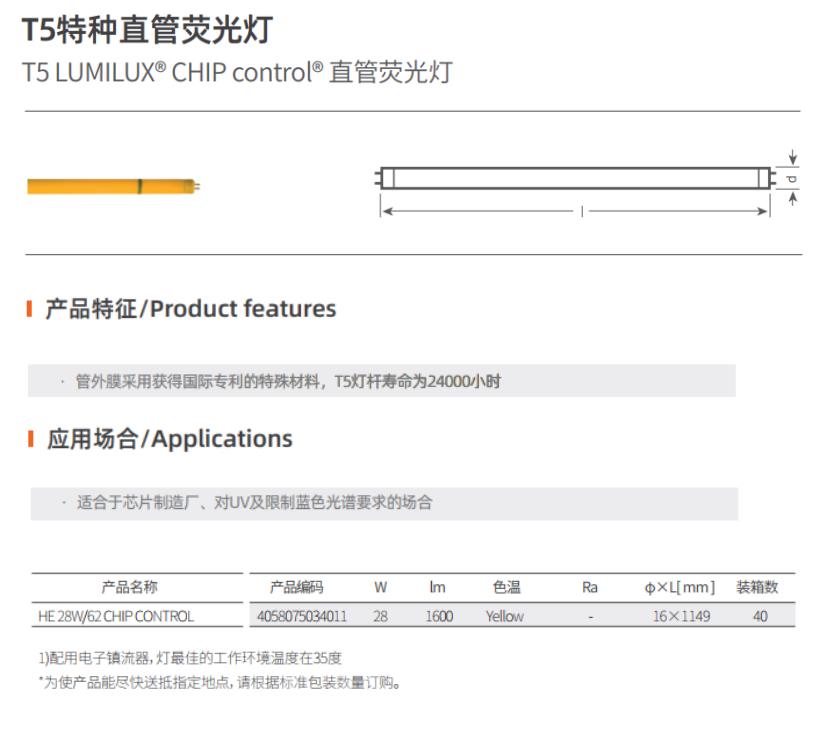Click product code 4058075034011
Viewport: 818px width, 733px height.
click(x=302, y=616)
